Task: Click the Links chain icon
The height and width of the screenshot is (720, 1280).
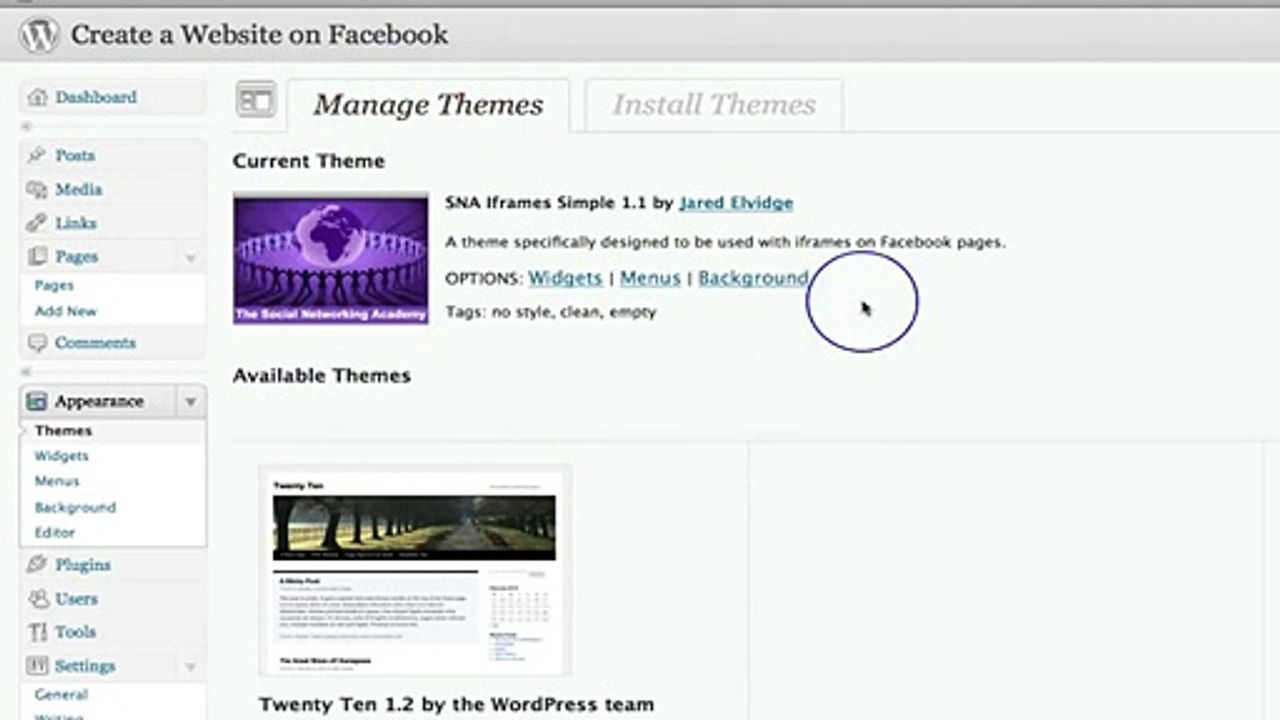Action: point(38,223)
